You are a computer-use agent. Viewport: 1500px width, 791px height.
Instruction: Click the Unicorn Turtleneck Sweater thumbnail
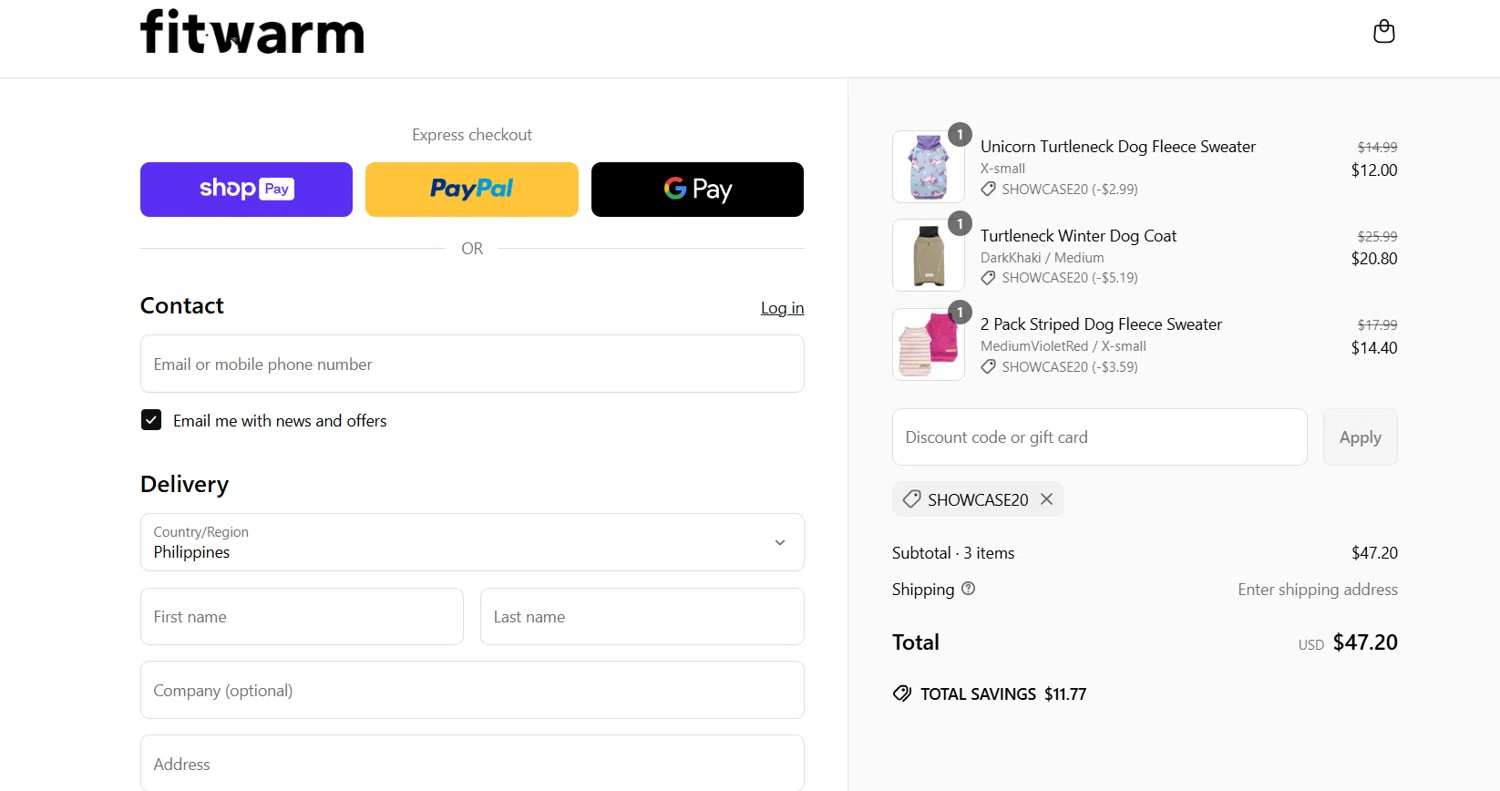[928, 167]
